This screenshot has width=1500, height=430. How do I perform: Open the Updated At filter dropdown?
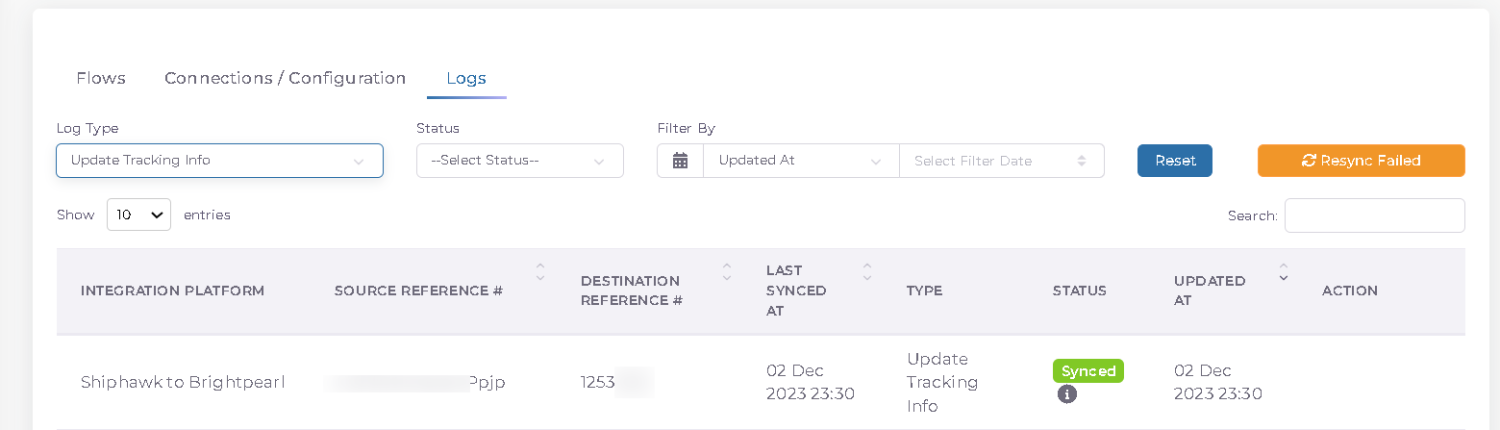point(800,161)
